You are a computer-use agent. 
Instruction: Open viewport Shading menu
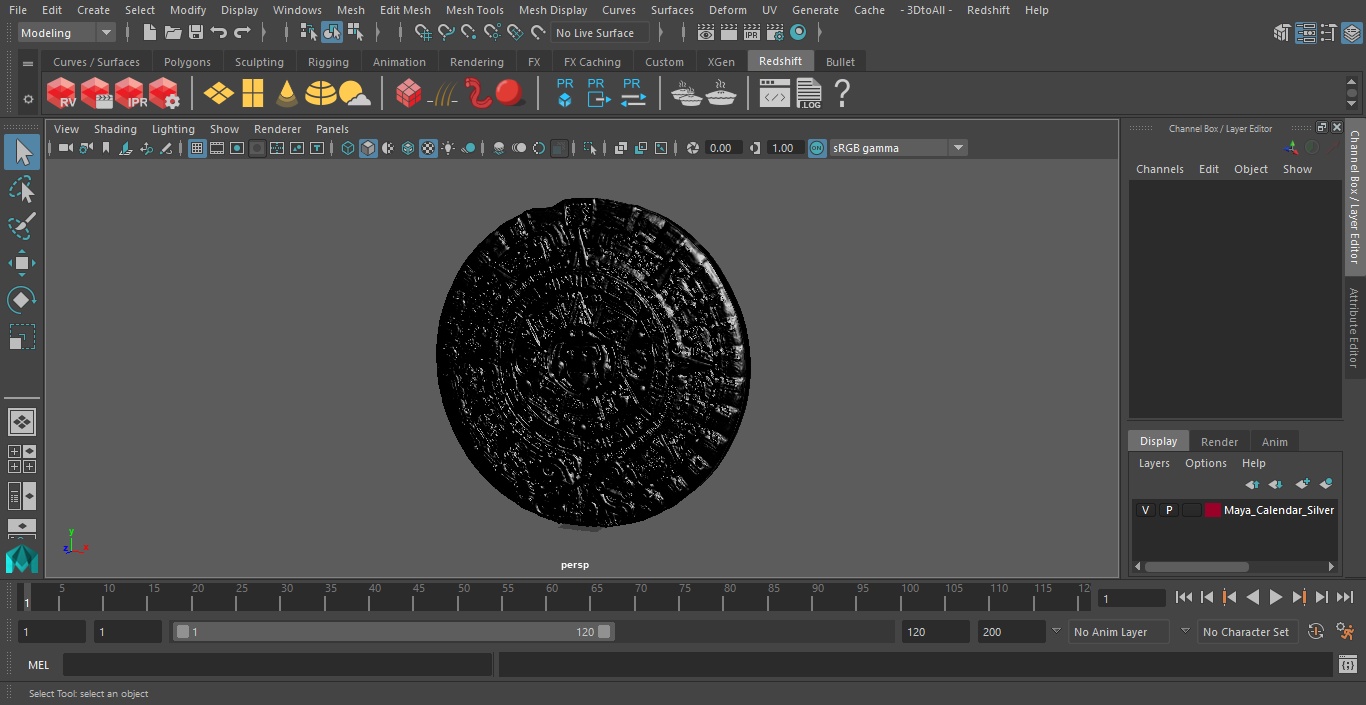tap(115, 129)
